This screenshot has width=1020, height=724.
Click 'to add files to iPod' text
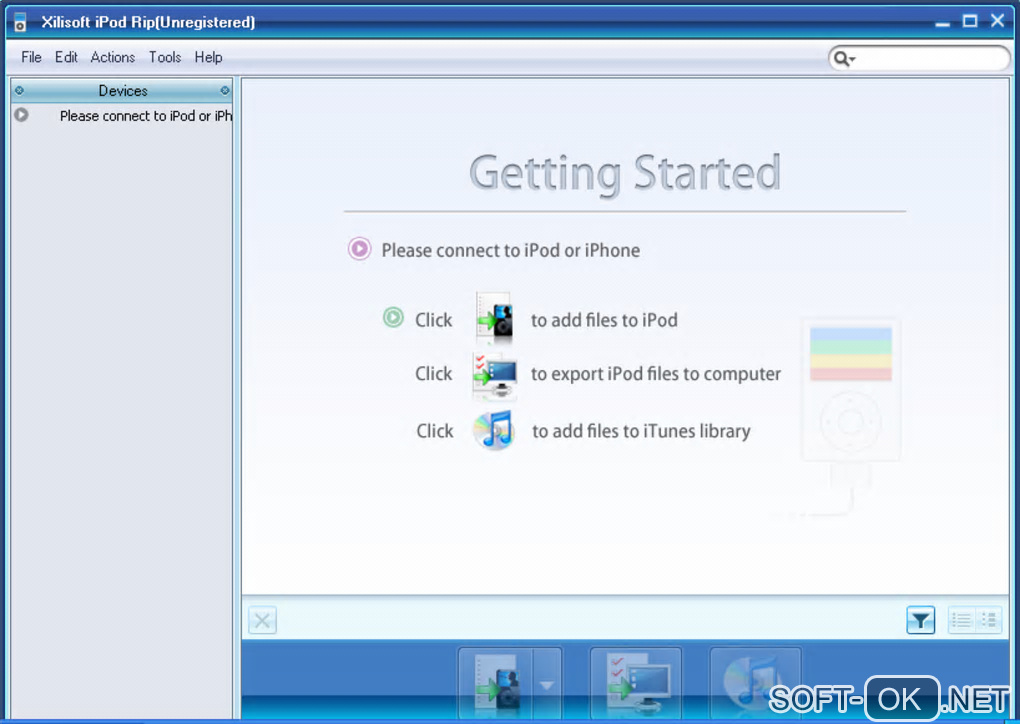604,320
